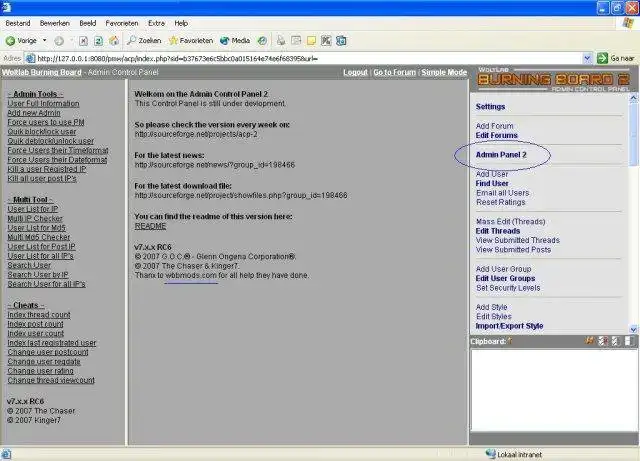
Task: Refresh the page with the green arrows icon
Action: 98,40
